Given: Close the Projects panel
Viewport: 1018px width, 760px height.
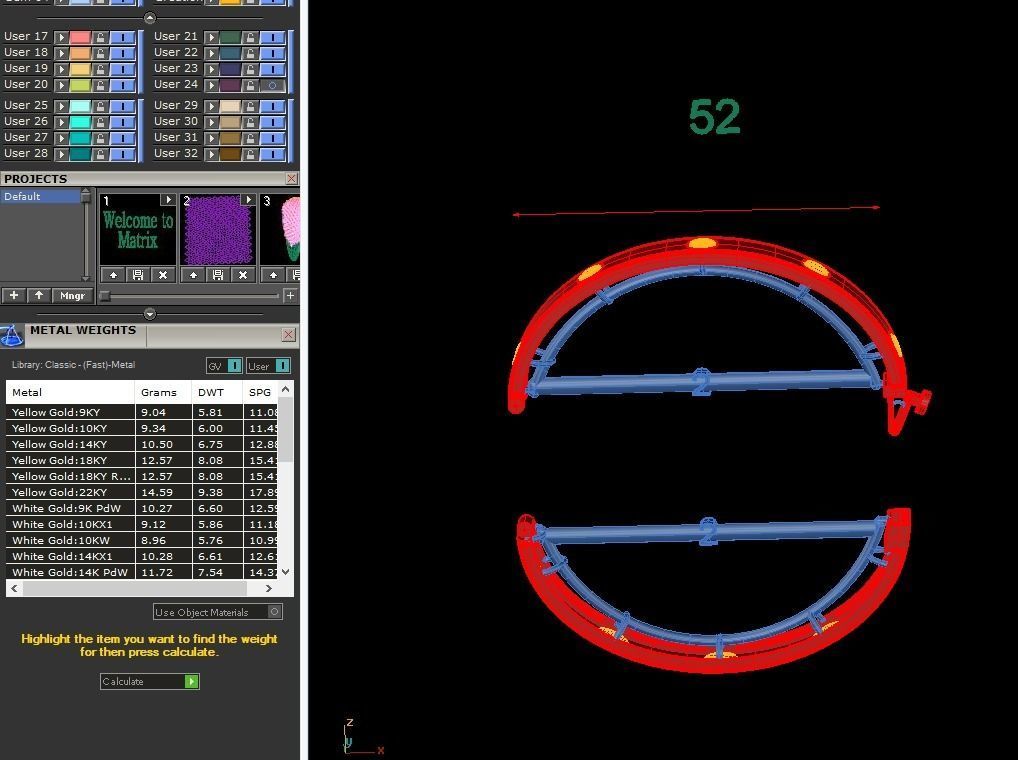Looking at the screenshot, I should point(292,178).
